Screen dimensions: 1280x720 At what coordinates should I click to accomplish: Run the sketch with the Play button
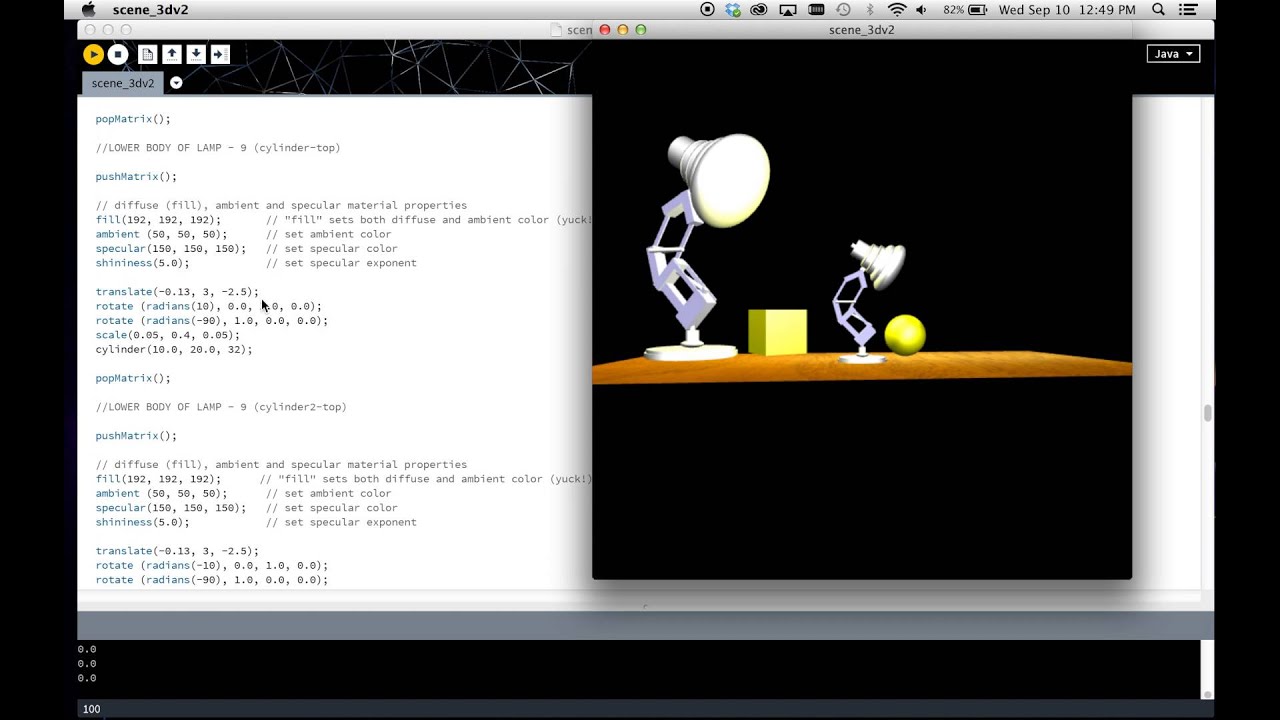tap(93, 54)
